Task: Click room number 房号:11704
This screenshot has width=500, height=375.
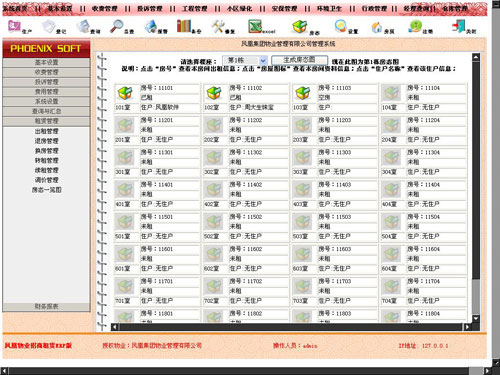Action: click(x=423, y=282)
